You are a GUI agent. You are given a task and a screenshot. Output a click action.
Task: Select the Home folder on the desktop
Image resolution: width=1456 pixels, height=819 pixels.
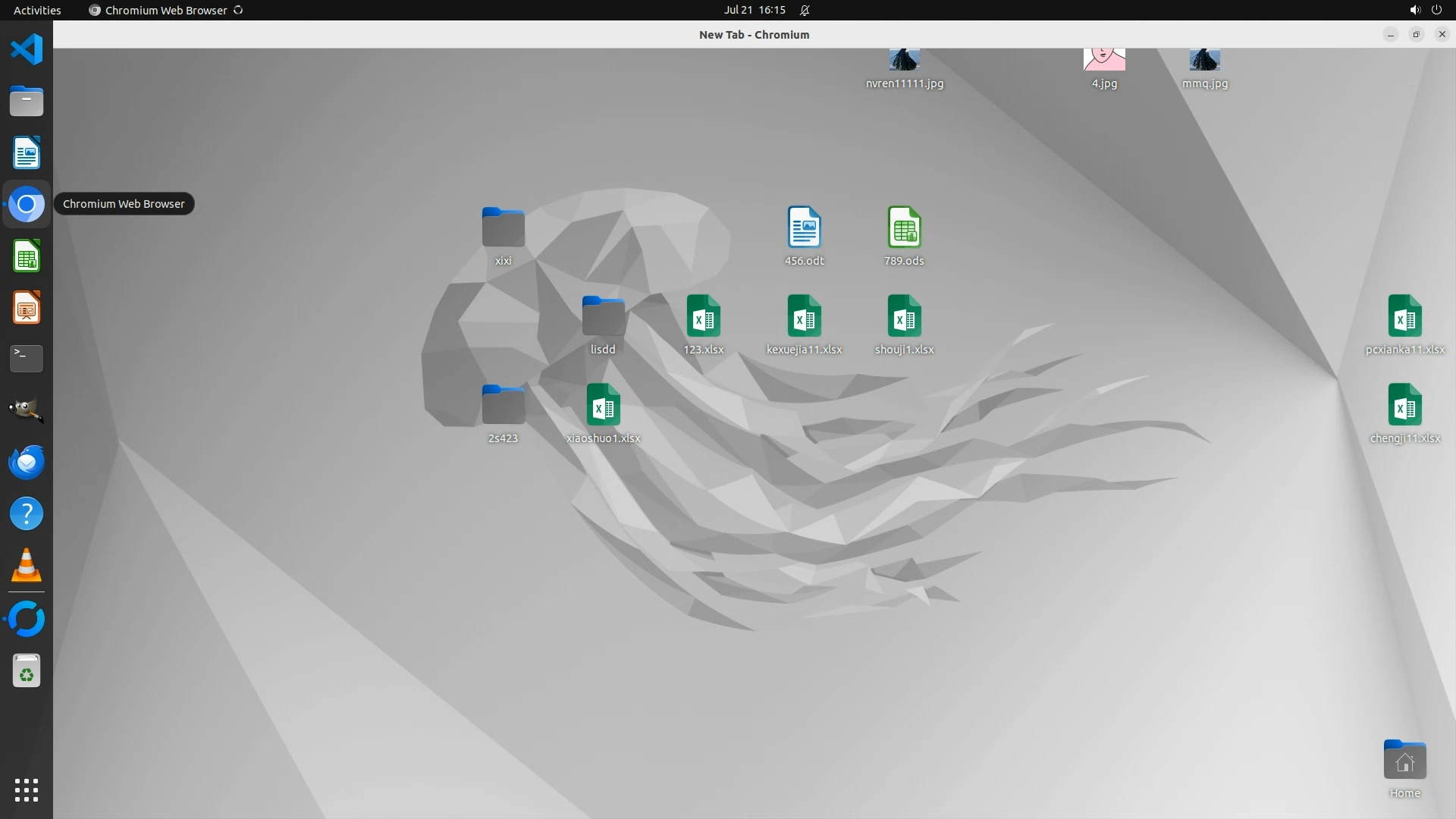[1404, 761]
